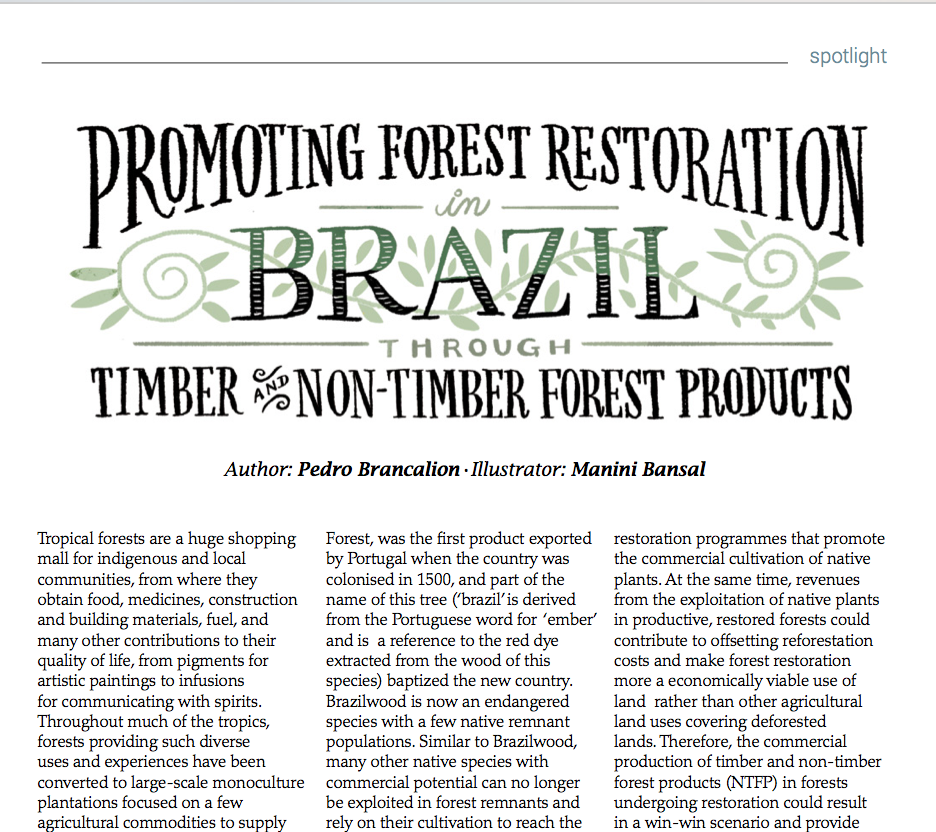Click 'from the Portuguese word for ember' line
This screenshot has height=832, width=936.
pyautogui.click(x=461, y=620)
